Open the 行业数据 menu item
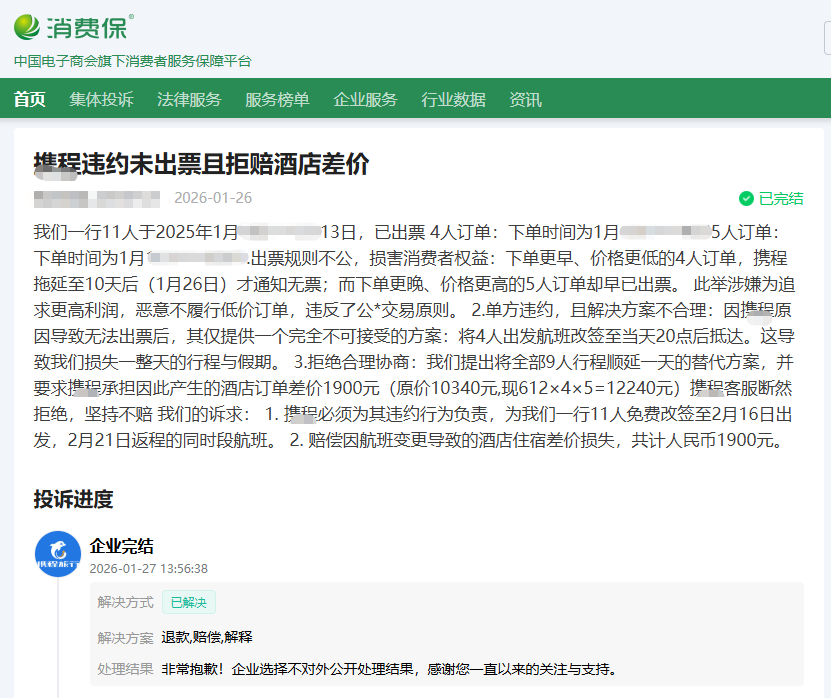831x698 pixels. click(453, 100)
